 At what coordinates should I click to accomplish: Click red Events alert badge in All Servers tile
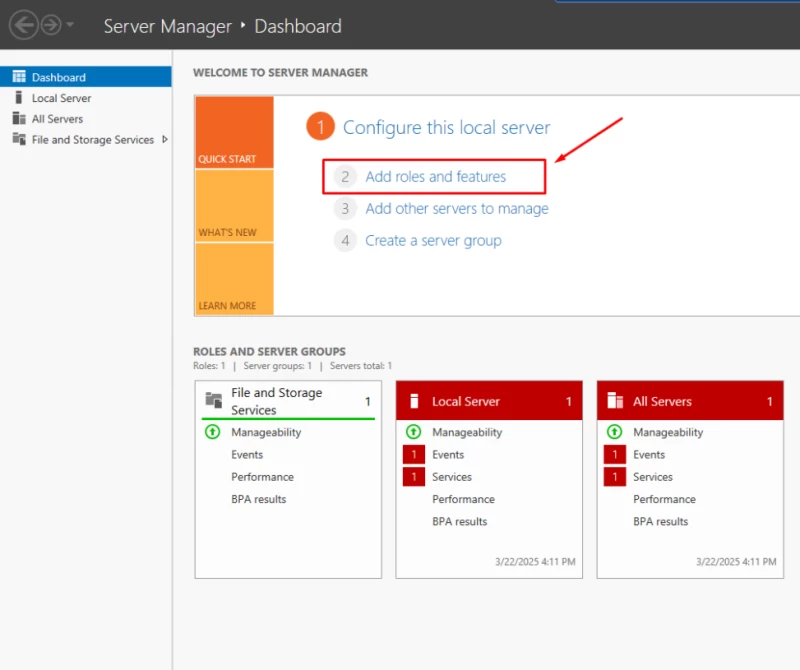pyautogui.click(x=615, y=454)
